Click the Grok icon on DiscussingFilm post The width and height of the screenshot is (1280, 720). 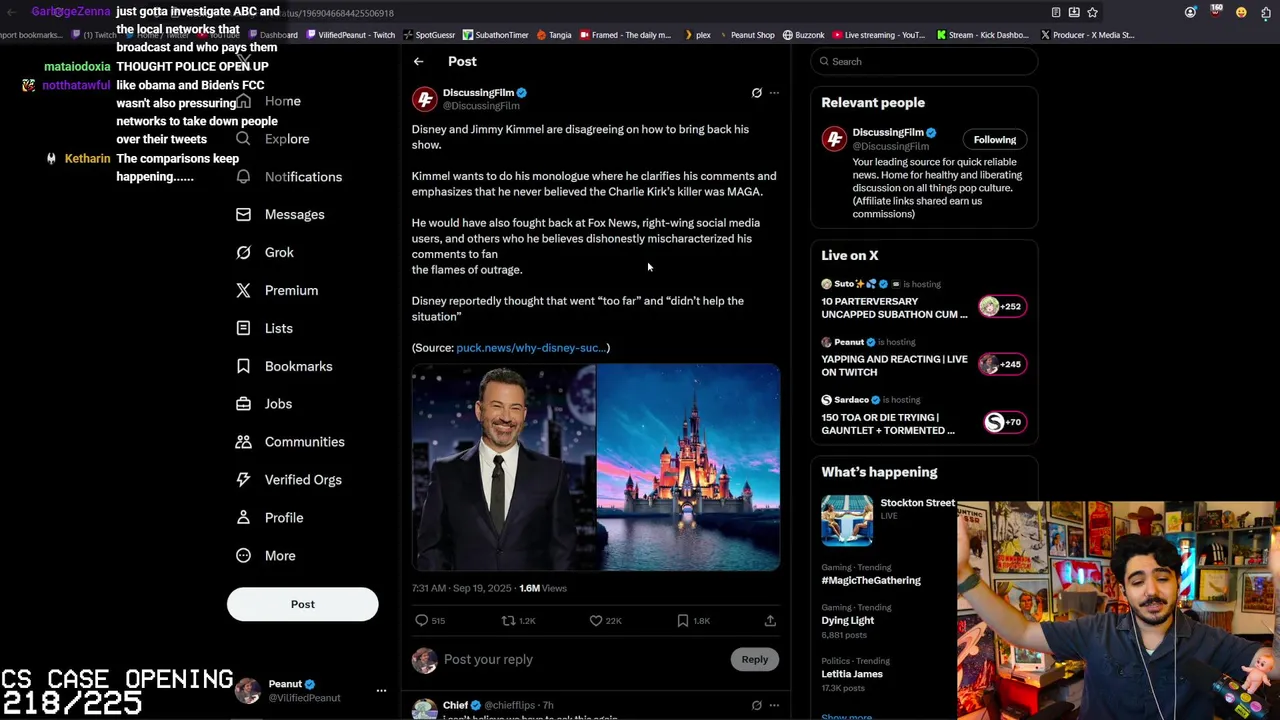(x=756, y=93)
